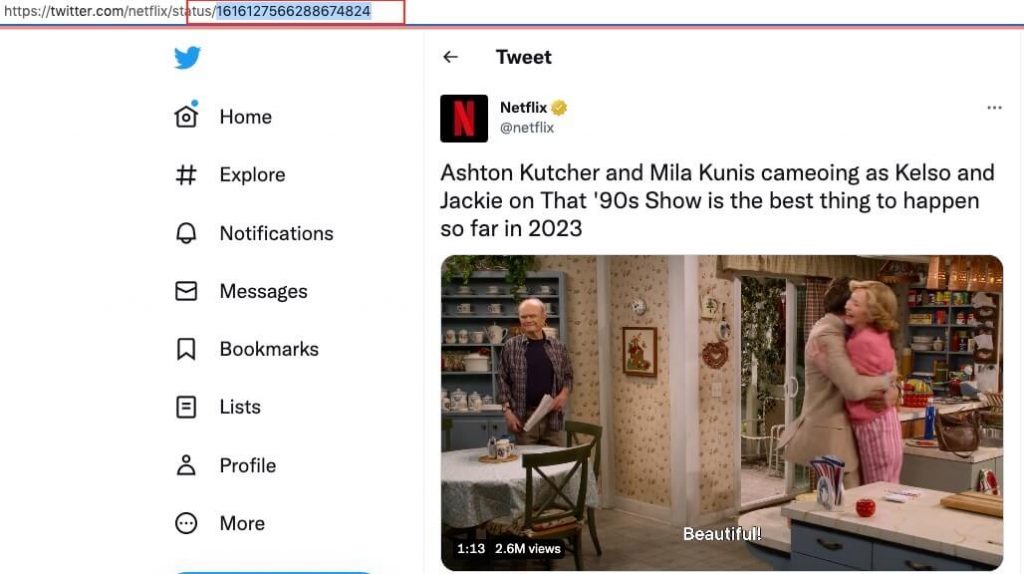Open Bookmarks from the sidebar

click(269, 349)
